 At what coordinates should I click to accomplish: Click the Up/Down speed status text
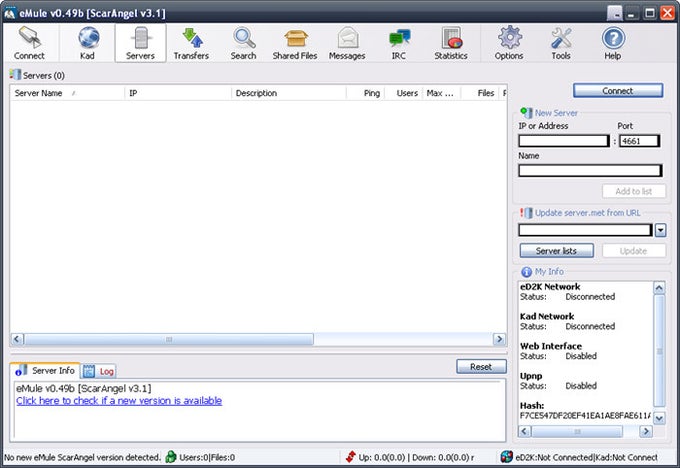(416, 457)
